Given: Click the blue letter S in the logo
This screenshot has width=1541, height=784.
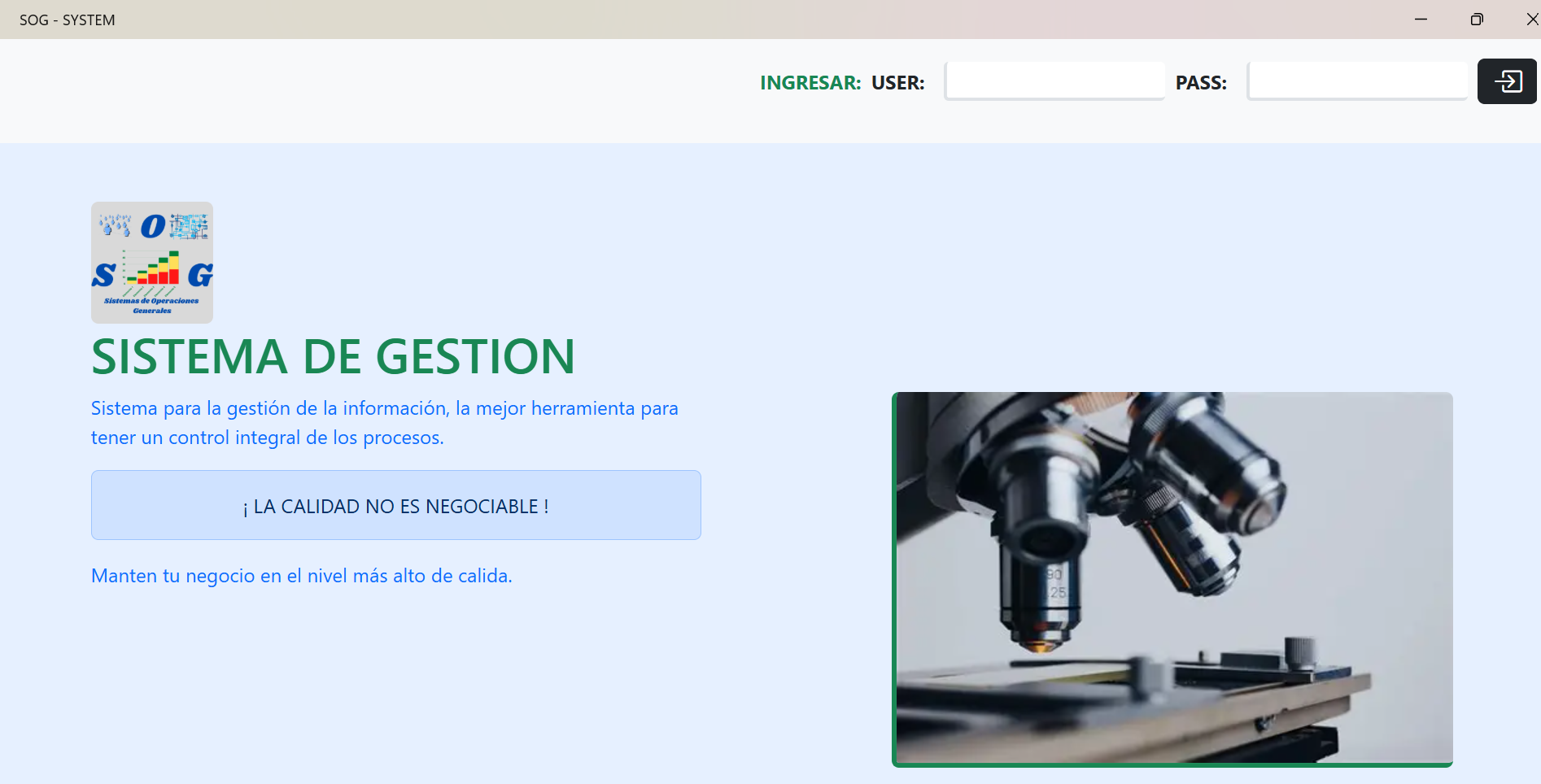Looking at the screenshot, I should 103,275.
